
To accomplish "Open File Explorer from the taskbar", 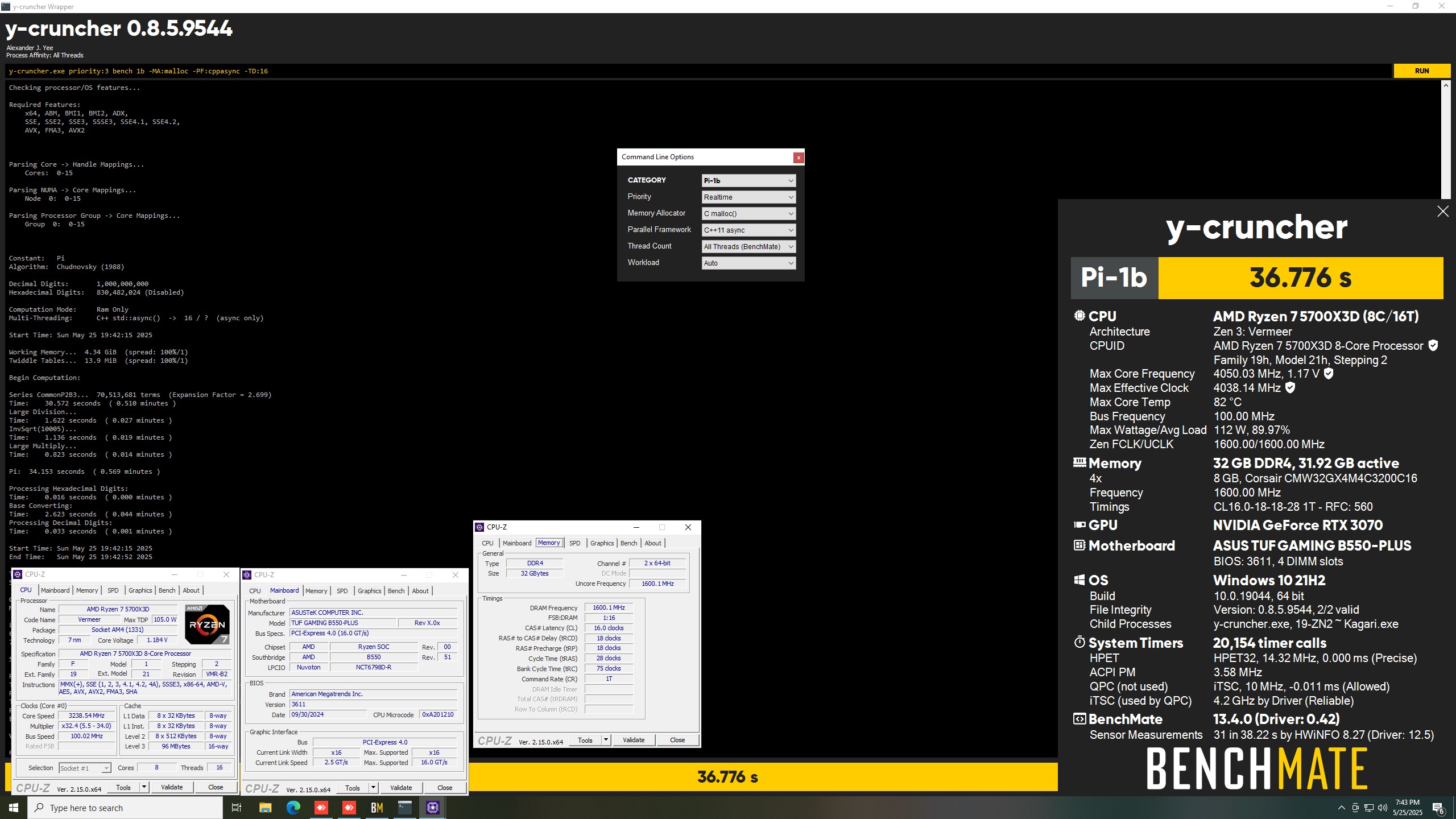I will [x=265, y=808].
